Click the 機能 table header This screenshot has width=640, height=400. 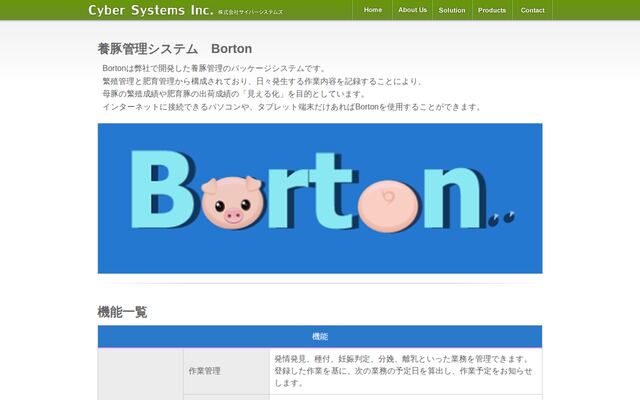click(320, 337)
